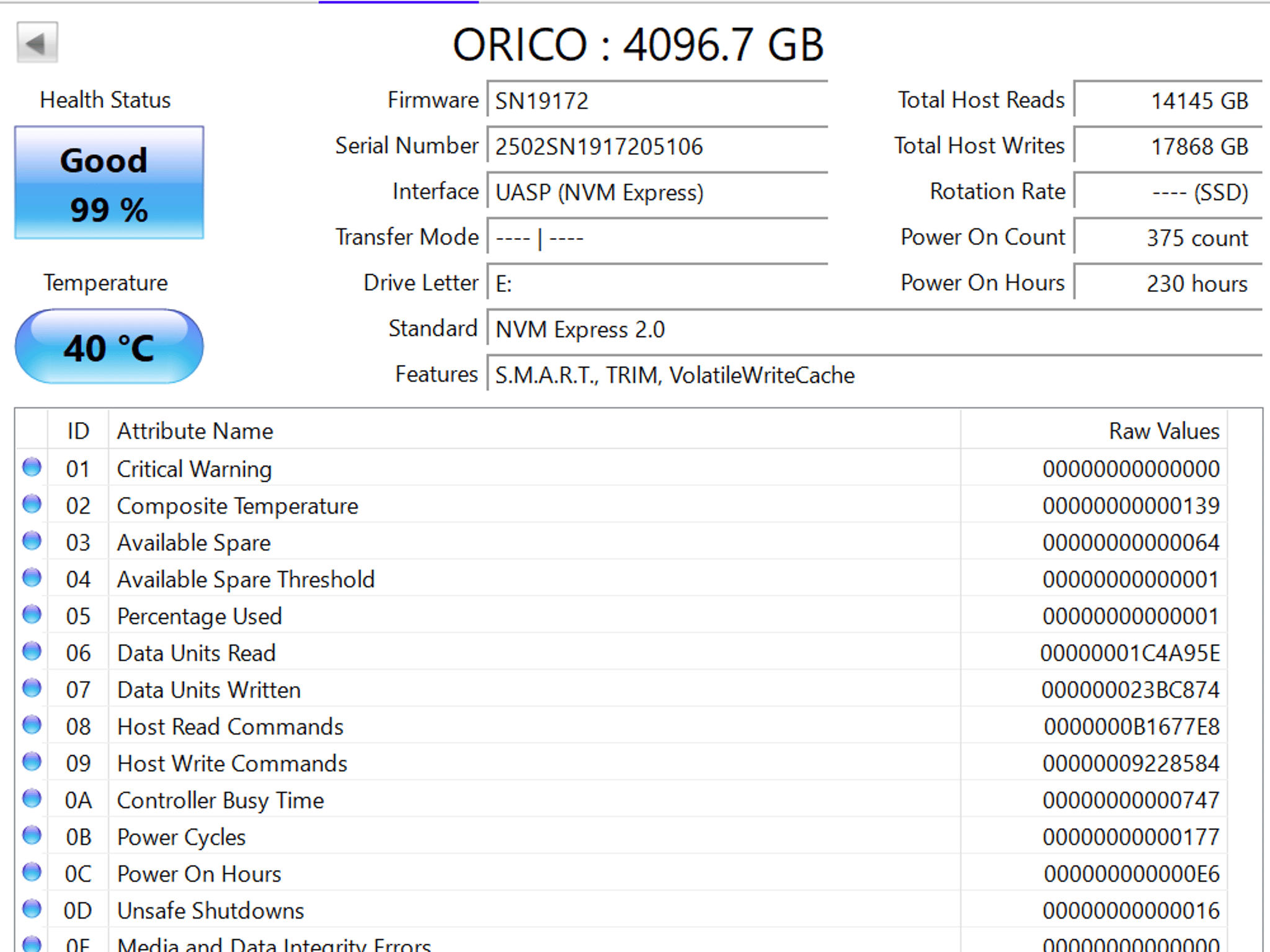The height and width of the screenshot is (952, 1270).
Task: Click ID cell 0A
Action: coord(78,800)
